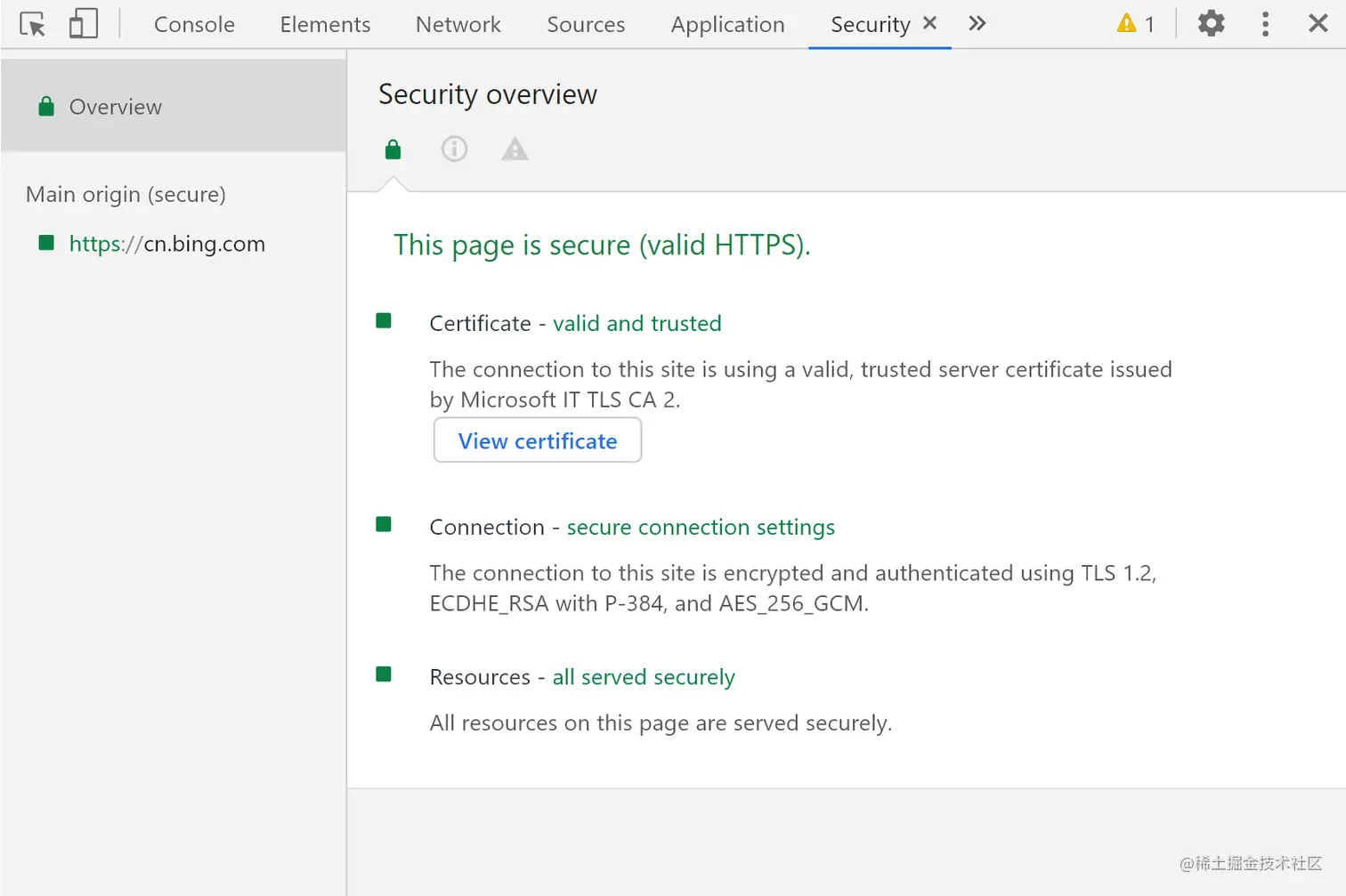This screenshot has height=896, width=1346.
Task: Toggle the device toolbar icon
Action: [83, 24]
